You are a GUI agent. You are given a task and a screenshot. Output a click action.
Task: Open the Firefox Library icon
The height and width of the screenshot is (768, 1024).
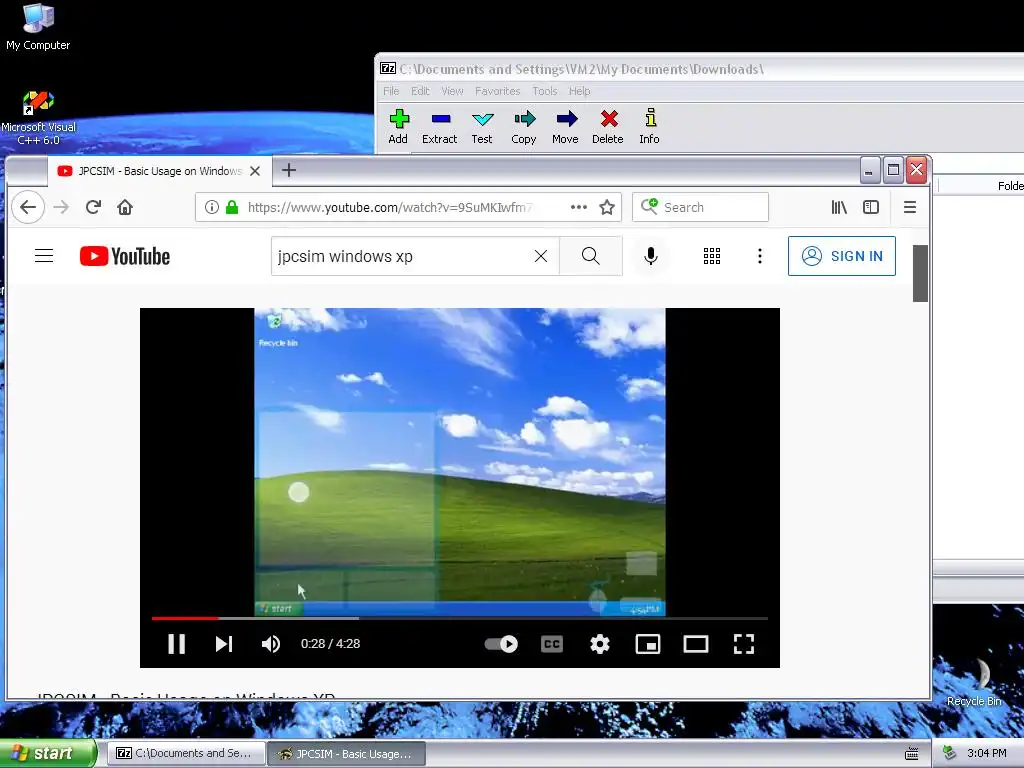click(839, 207)
